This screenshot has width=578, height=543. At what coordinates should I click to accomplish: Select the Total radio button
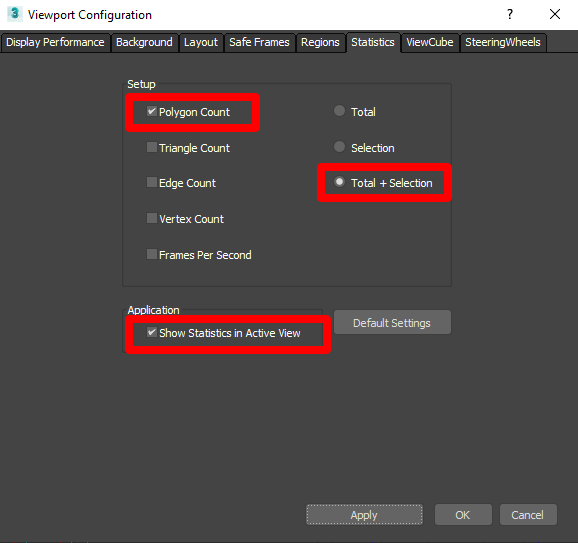click(339, 111)
